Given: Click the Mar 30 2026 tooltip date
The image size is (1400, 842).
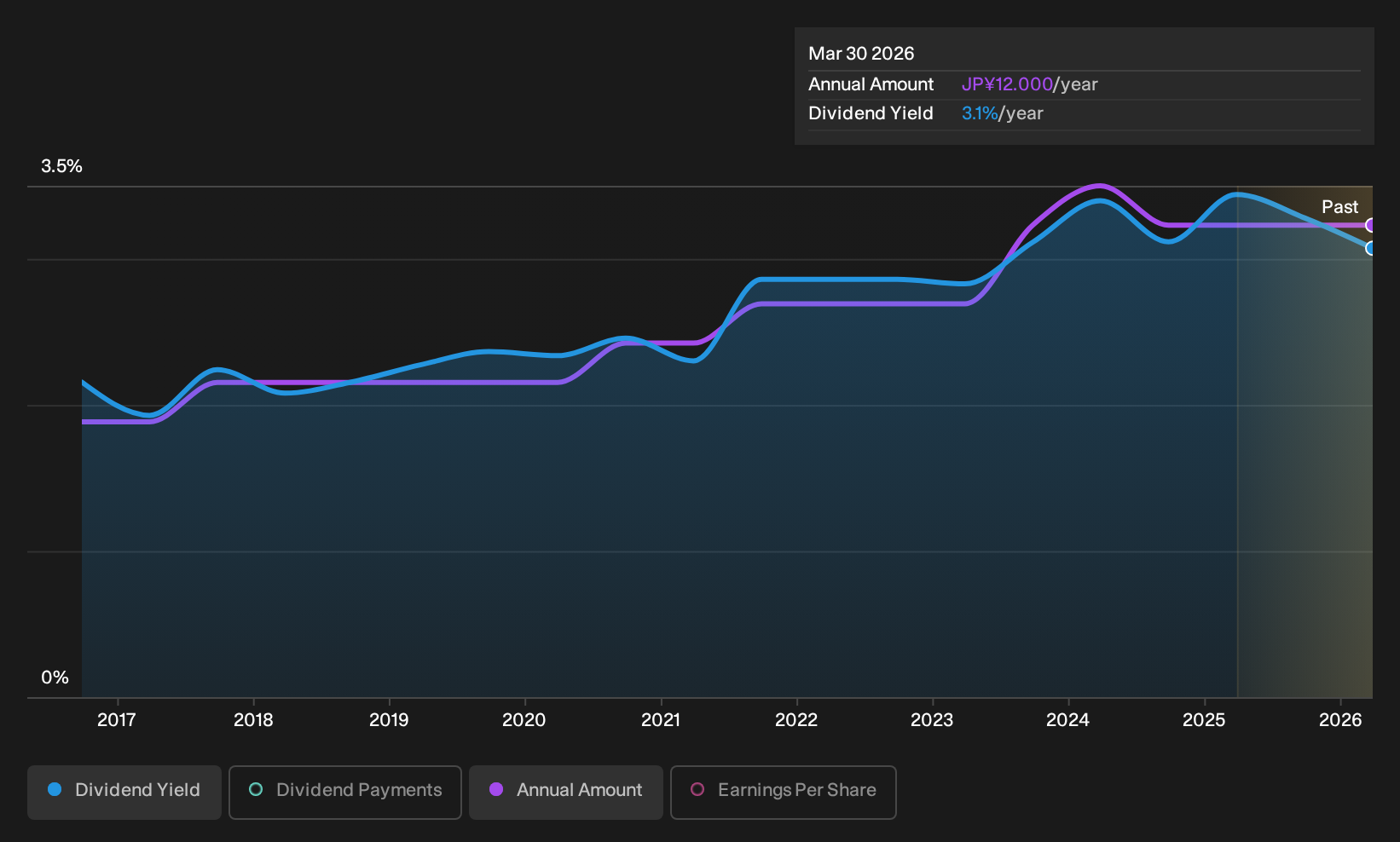Looking at the screenshot, I should tap(861, 54).
